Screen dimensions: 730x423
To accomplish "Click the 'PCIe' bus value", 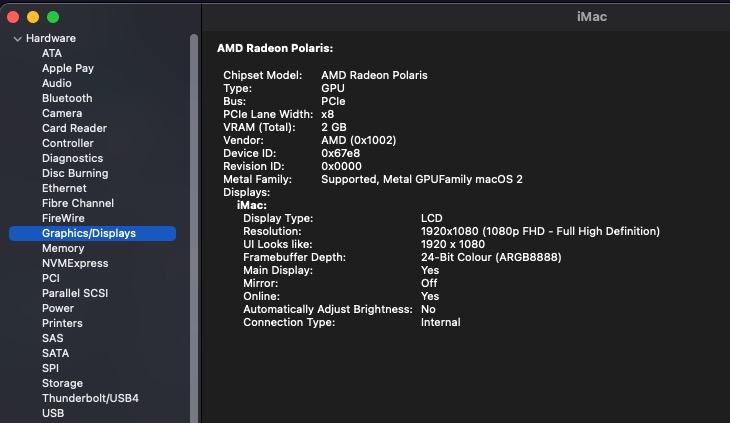I will (x=333, y=101).
